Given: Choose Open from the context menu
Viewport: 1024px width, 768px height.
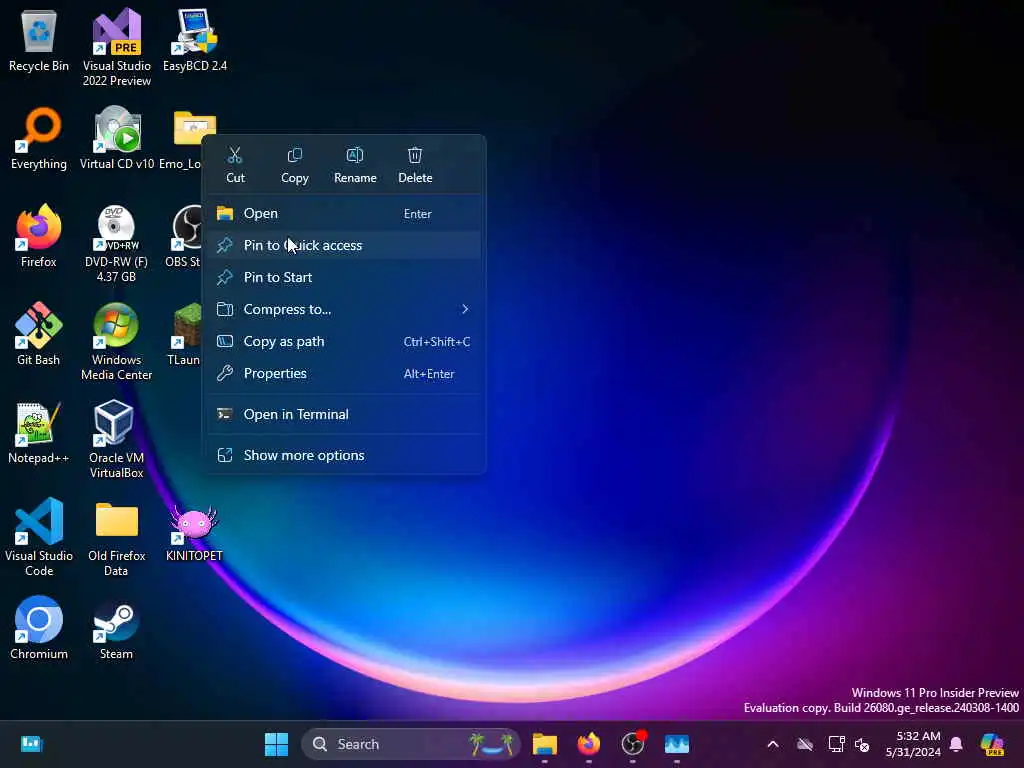Looking at the screenshot, I should pyautogui.click(x=344, y=214).
